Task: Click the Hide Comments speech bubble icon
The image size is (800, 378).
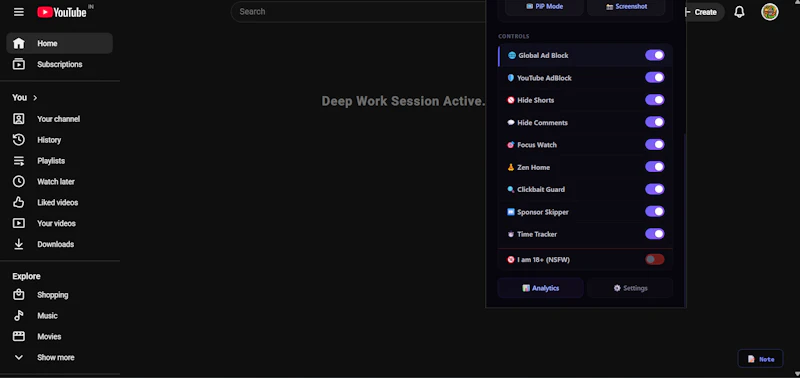Action: pos(511,122)
